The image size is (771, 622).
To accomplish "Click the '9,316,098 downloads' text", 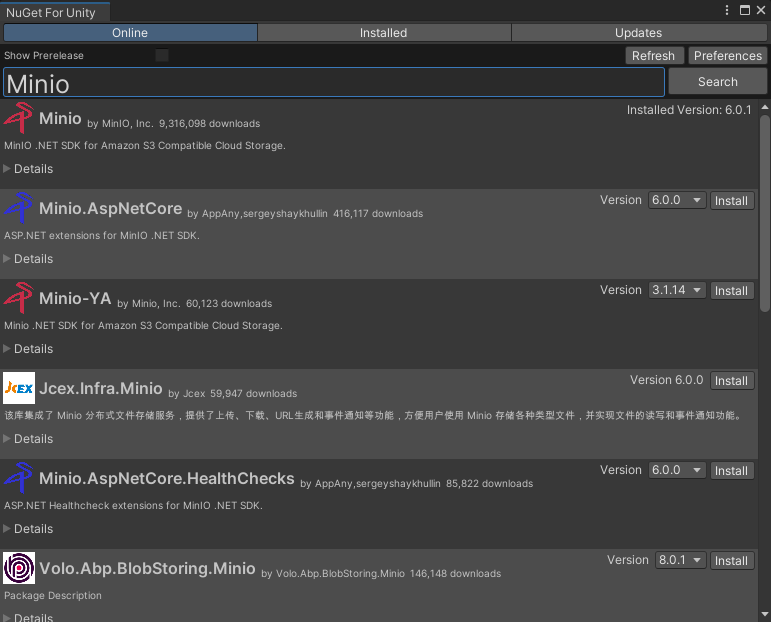I will [209, 123].
